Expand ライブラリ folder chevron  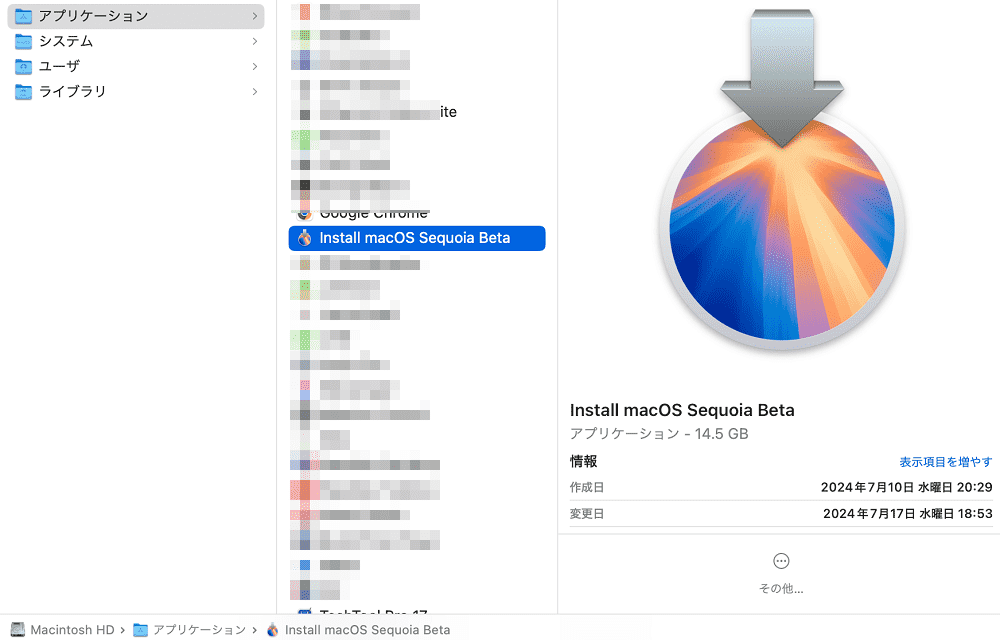pos(254,92)
